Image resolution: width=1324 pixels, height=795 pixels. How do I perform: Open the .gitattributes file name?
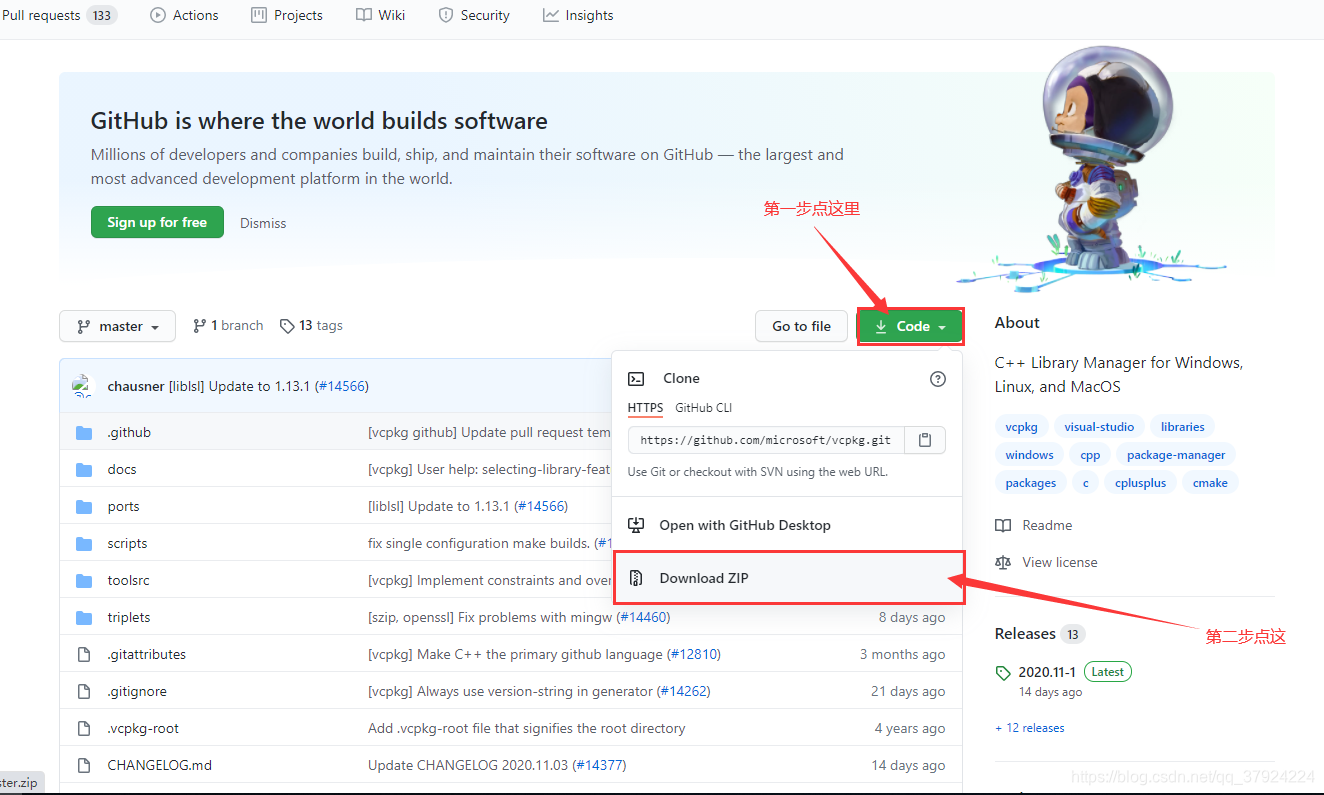147,654
